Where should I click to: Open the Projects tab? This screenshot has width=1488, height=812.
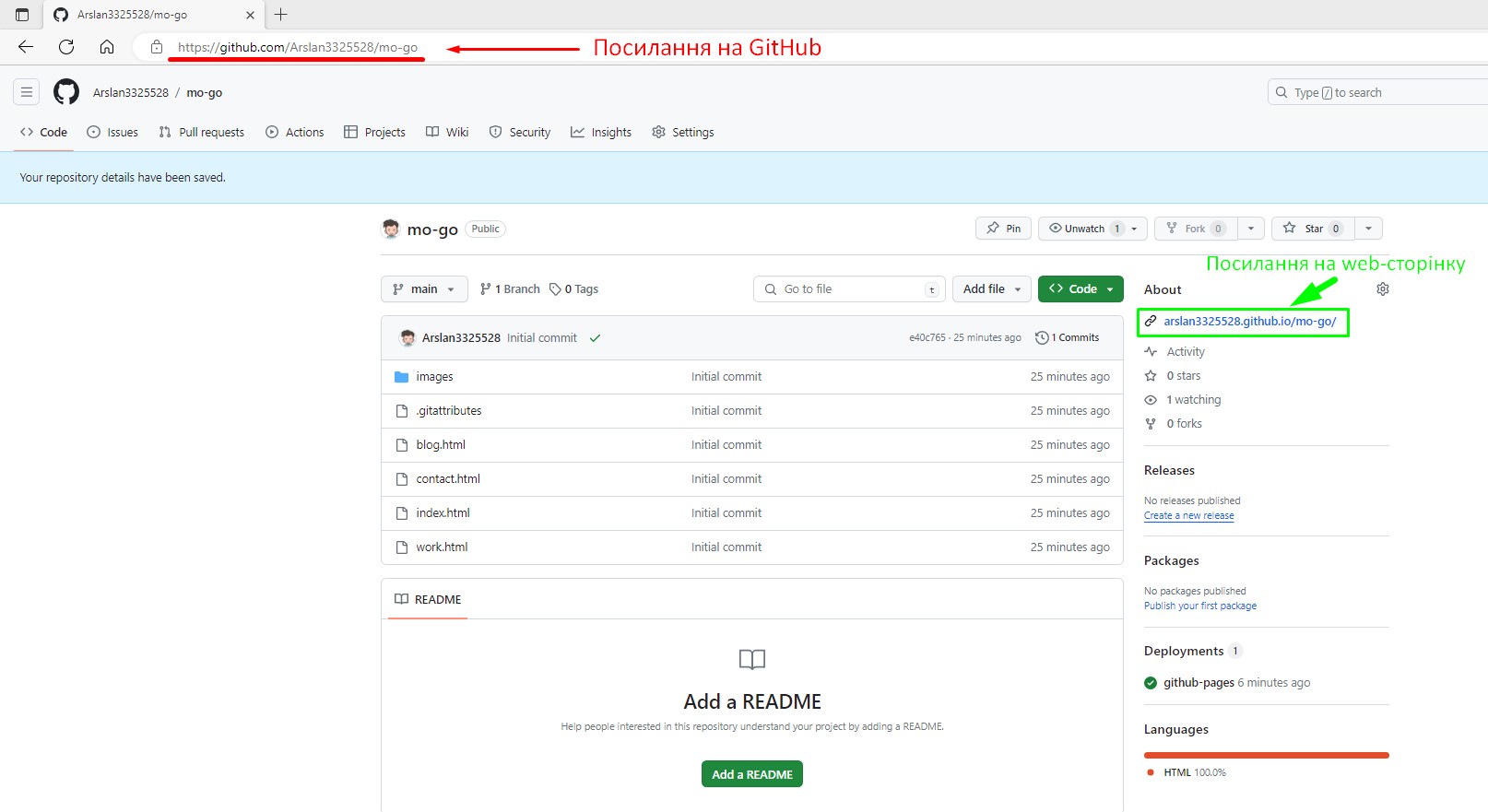(374, 133)
